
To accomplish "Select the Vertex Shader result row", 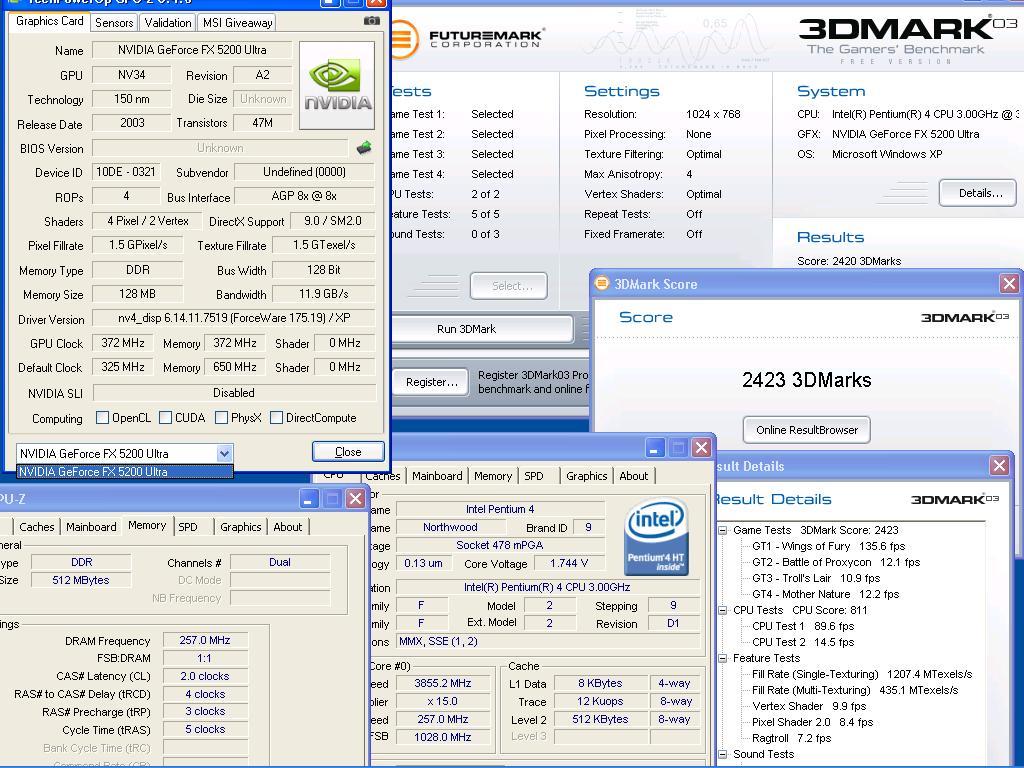I will point(808,706).
